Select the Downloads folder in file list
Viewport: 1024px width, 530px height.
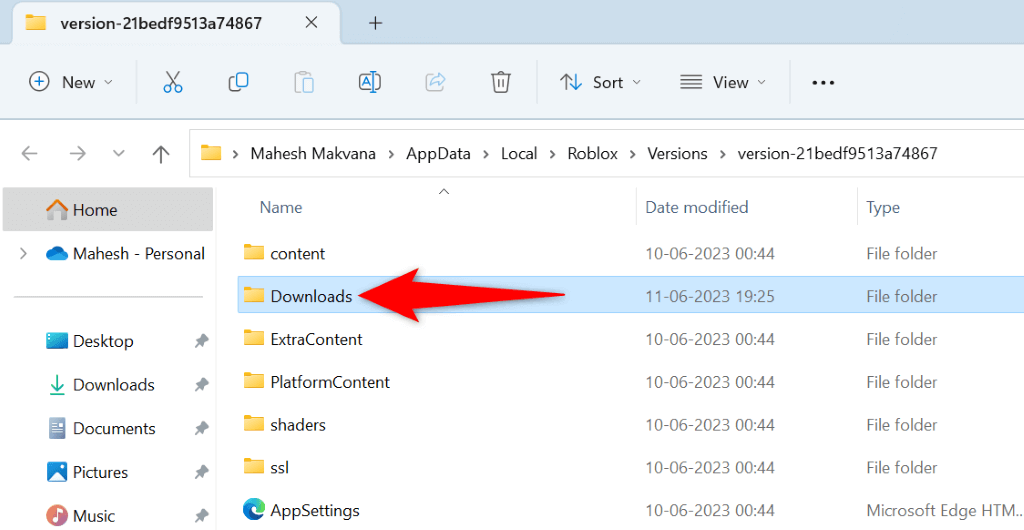(311, 296)
